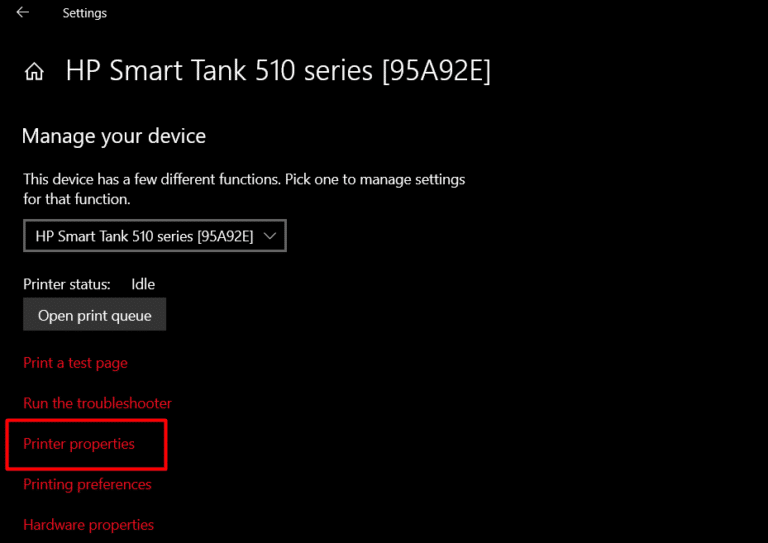Go to Settings home via house icon
This screenshot has height=543, width=768.
(x=34, y=72)
